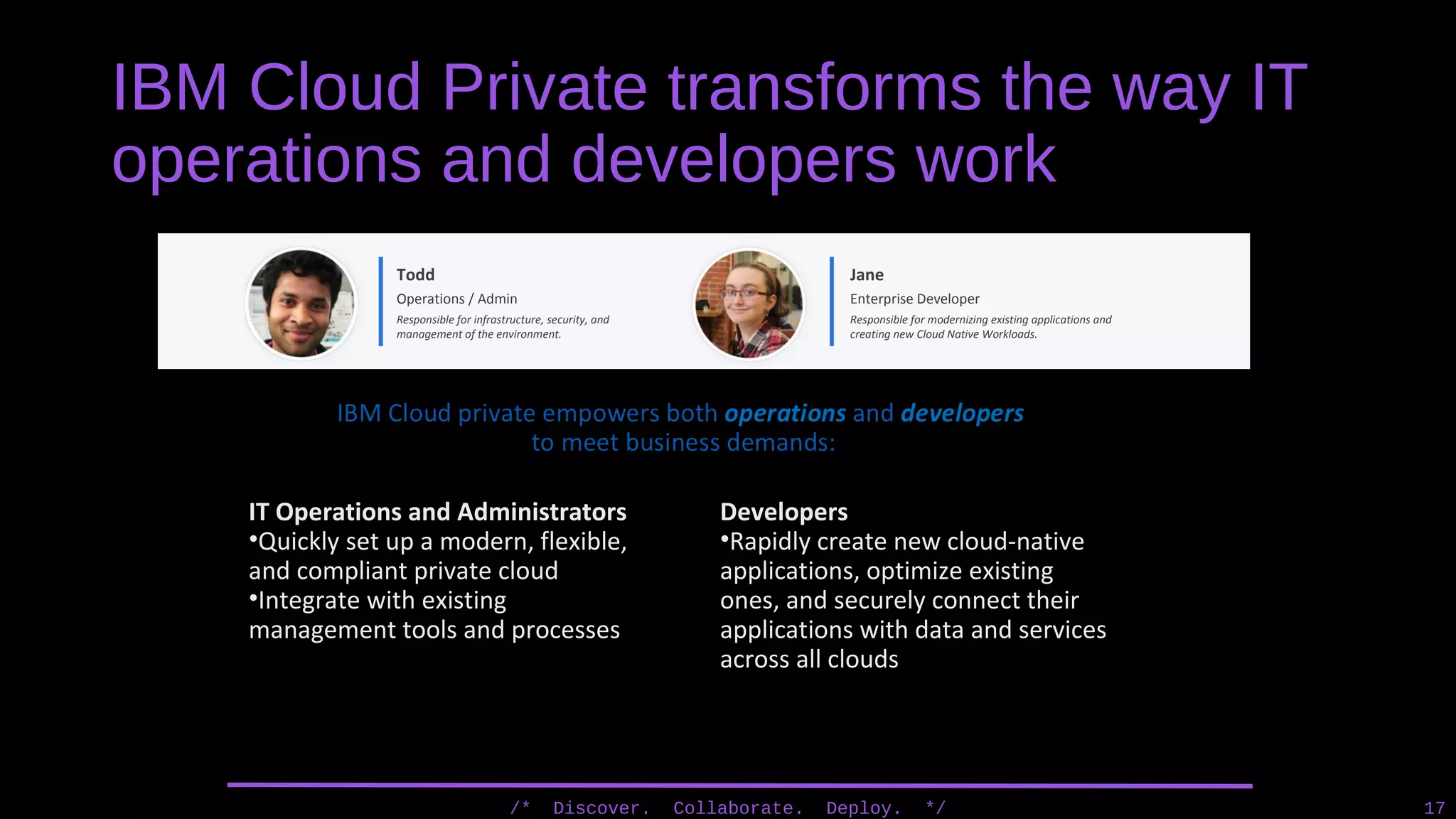
Task: Click the line 'across all clouds'
Action: point(809,660)
